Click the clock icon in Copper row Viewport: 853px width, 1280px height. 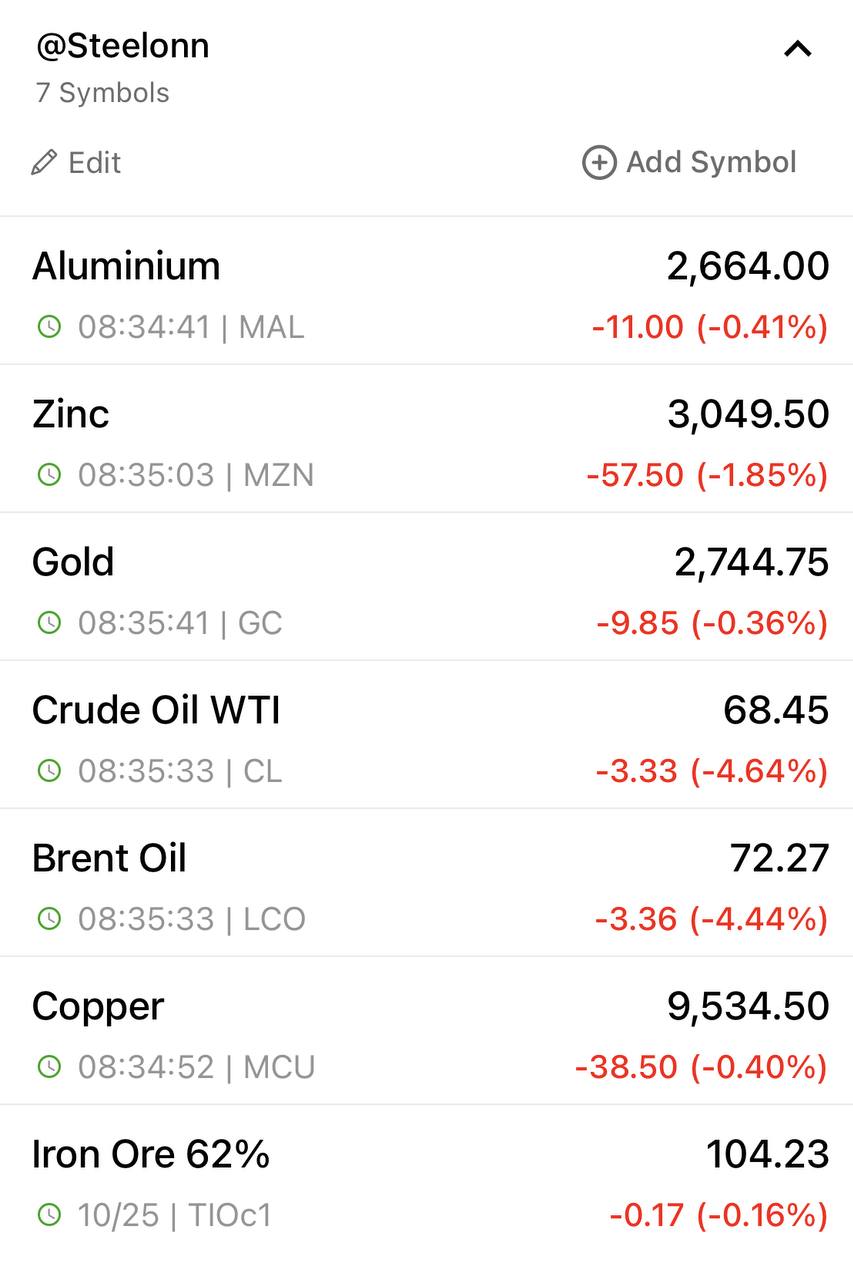49,1066
